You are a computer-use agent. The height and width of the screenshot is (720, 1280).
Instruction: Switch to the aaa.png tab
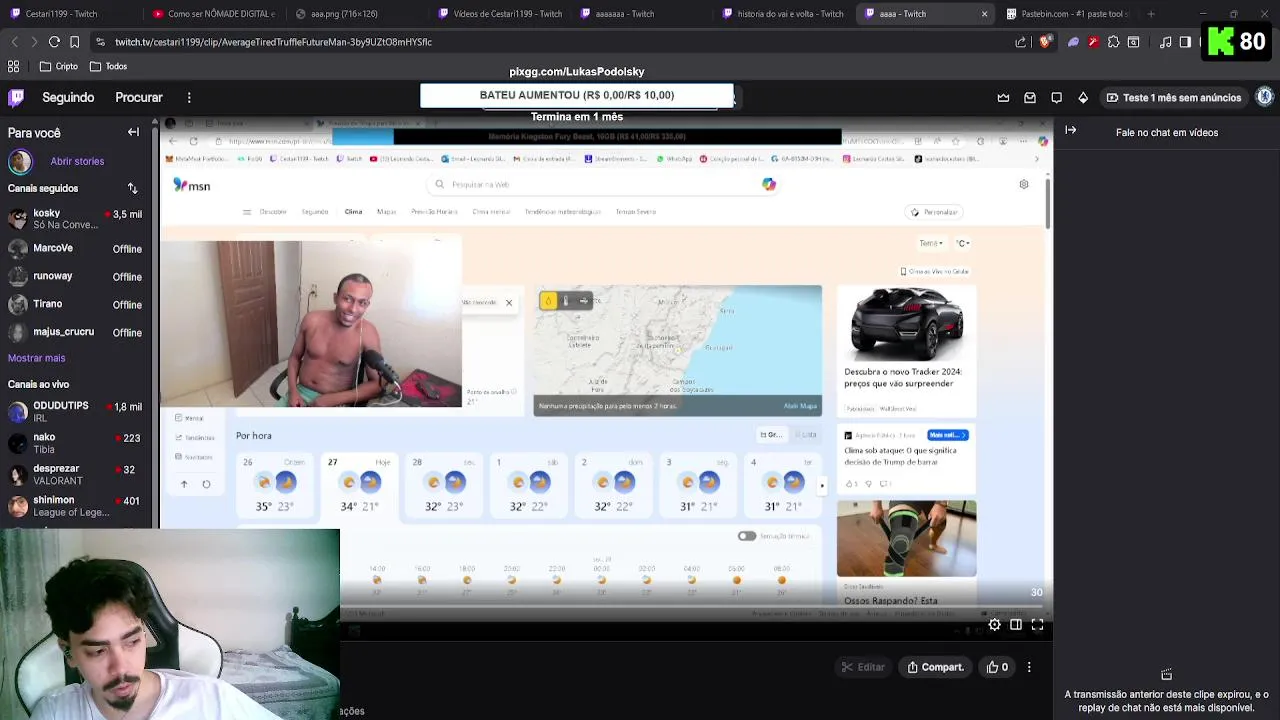coord(358,14)
